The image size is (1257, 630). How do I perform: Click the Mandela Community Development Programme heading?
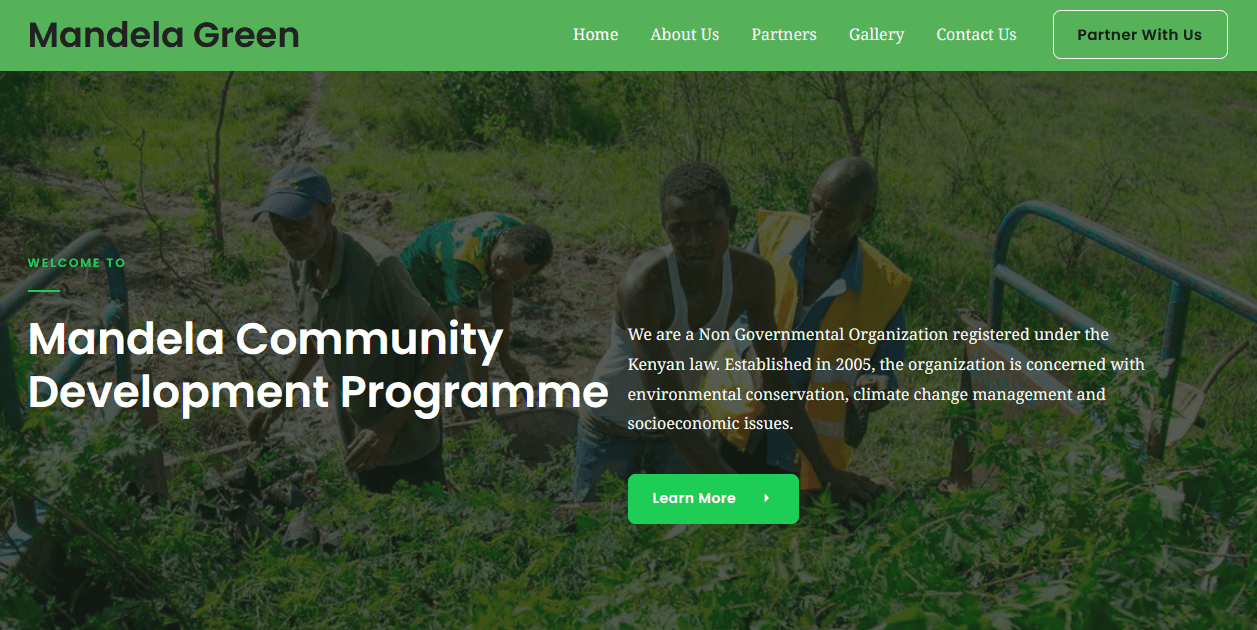pyautogui.click(x=318, y=365)
